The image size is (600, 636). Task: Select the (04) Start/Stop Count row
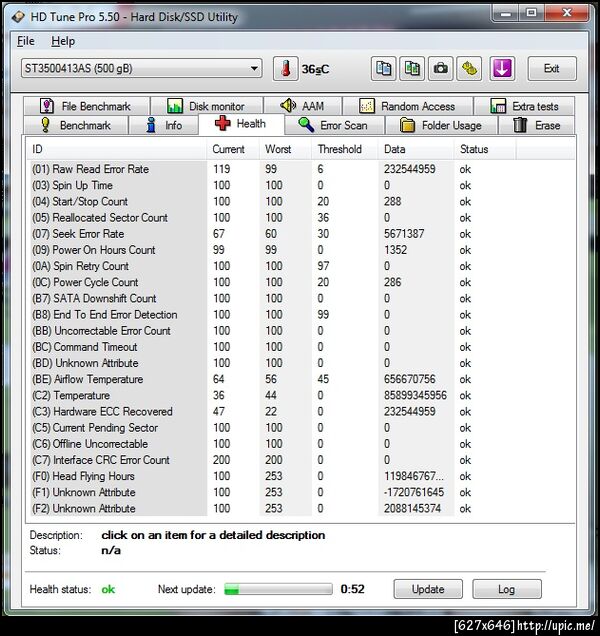point(300,202)
